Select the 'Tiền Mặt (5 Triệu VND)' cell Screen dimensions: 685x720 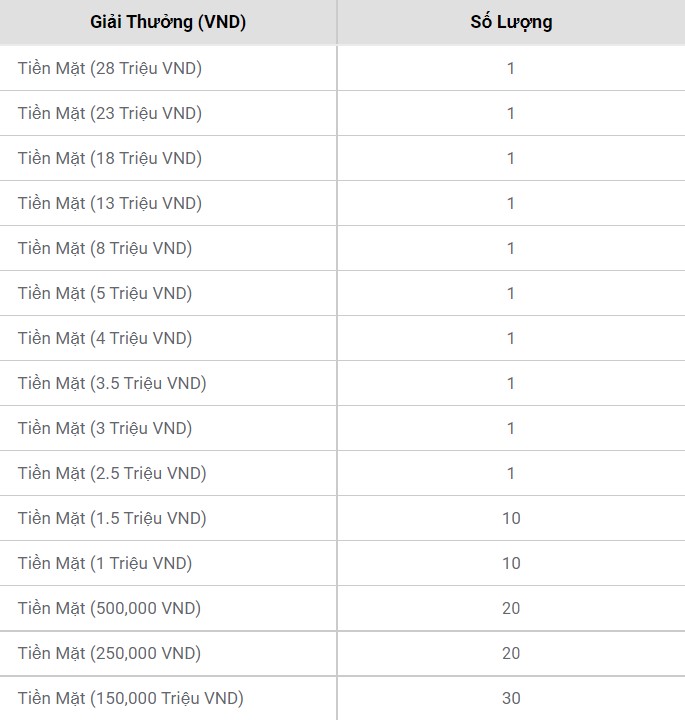coord(105,293)
